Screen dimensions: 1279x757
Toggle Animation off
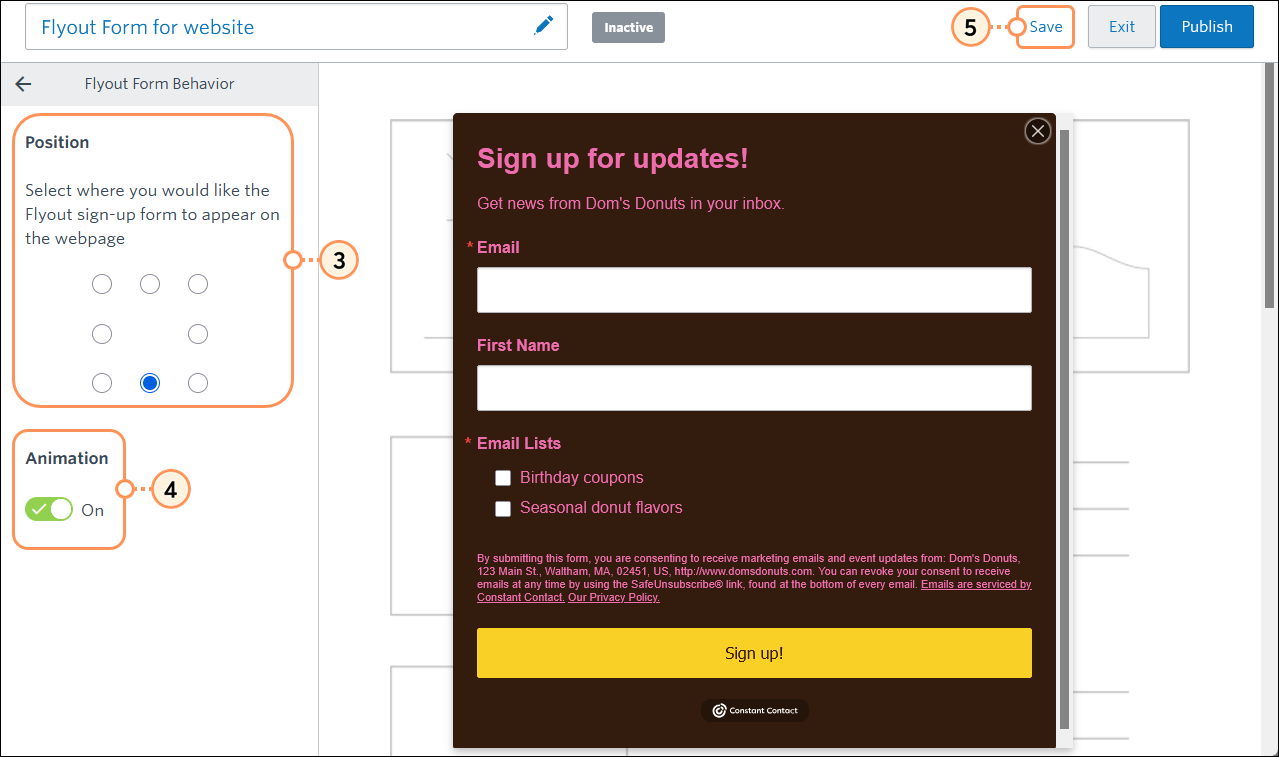click(x=48, y=509)
